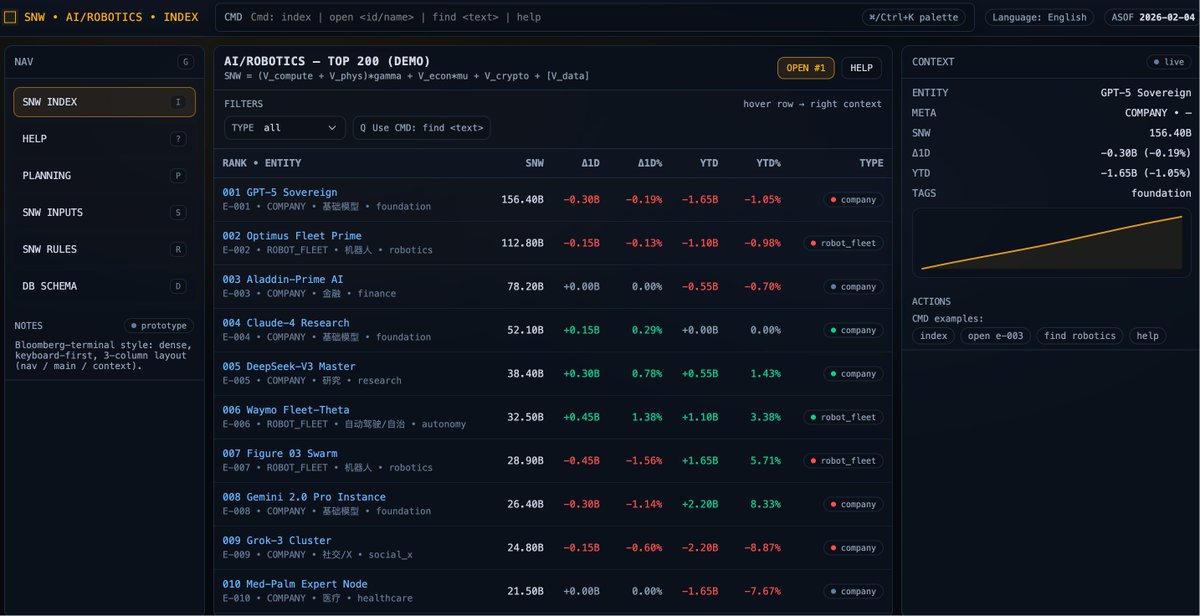Image resolution: width=1200 pixels, height=616 pixels.
Task: Click the R shortcut badge beside SNW RULES
Action: [178, 249]
